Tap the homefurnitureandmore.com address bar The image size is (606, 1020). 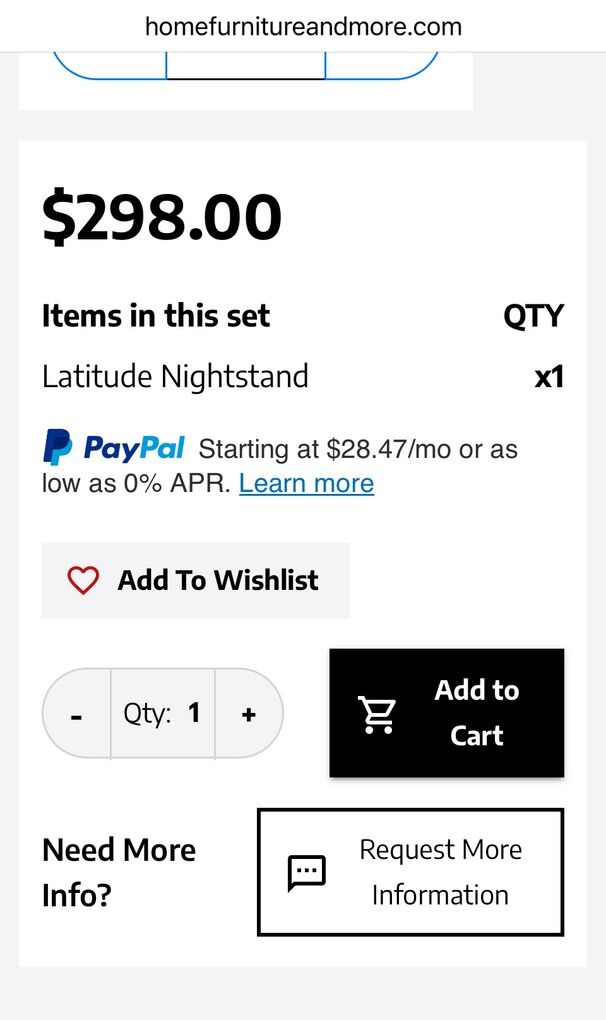point(303,26)
